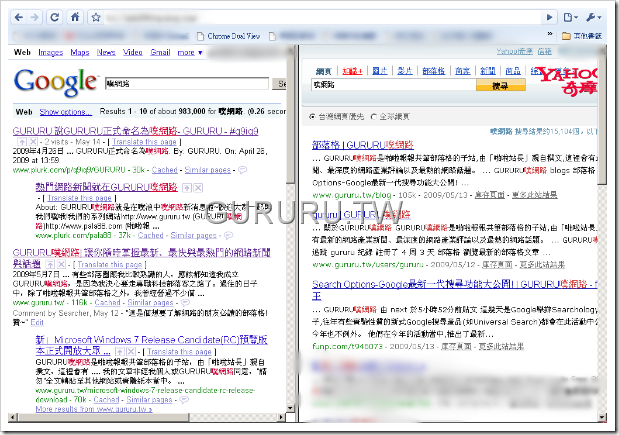The width and height of the screenshot is (619, 435).
Task: Switch to Yahoo 商品 tab
Action: (x=513, y=71)
